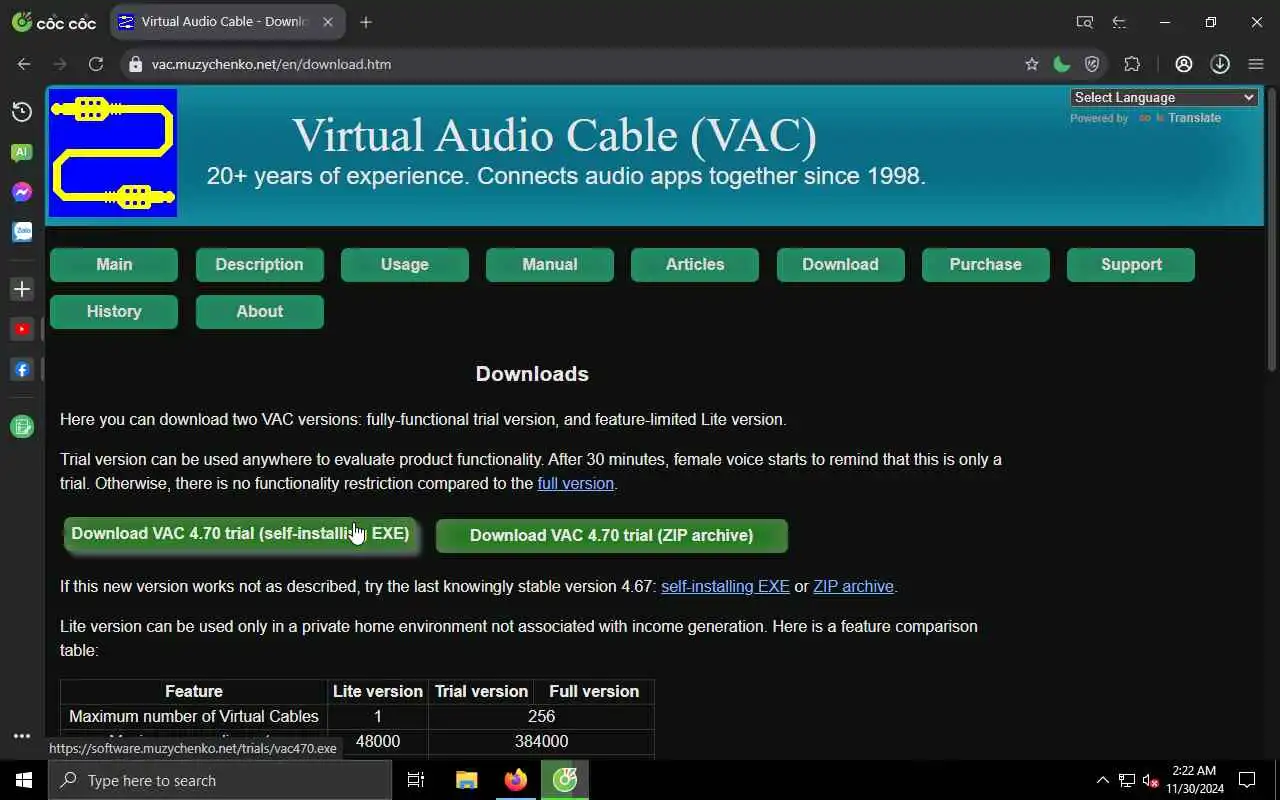Toggle the dark mode moon icon
1280x800 pixels.
coord(1062,64)
